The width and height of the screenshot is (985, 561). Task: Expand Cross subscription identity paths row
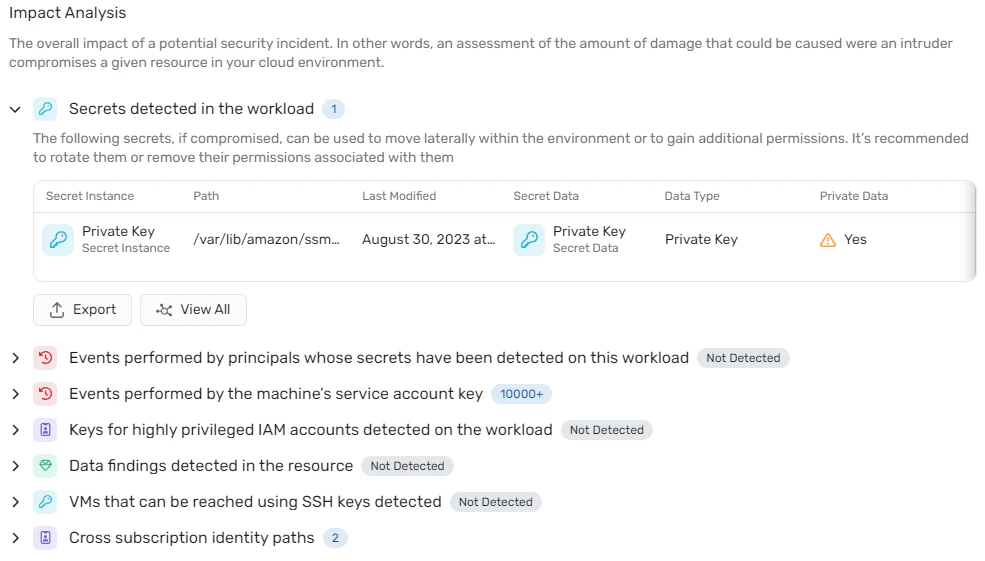(x=16, y=538)
